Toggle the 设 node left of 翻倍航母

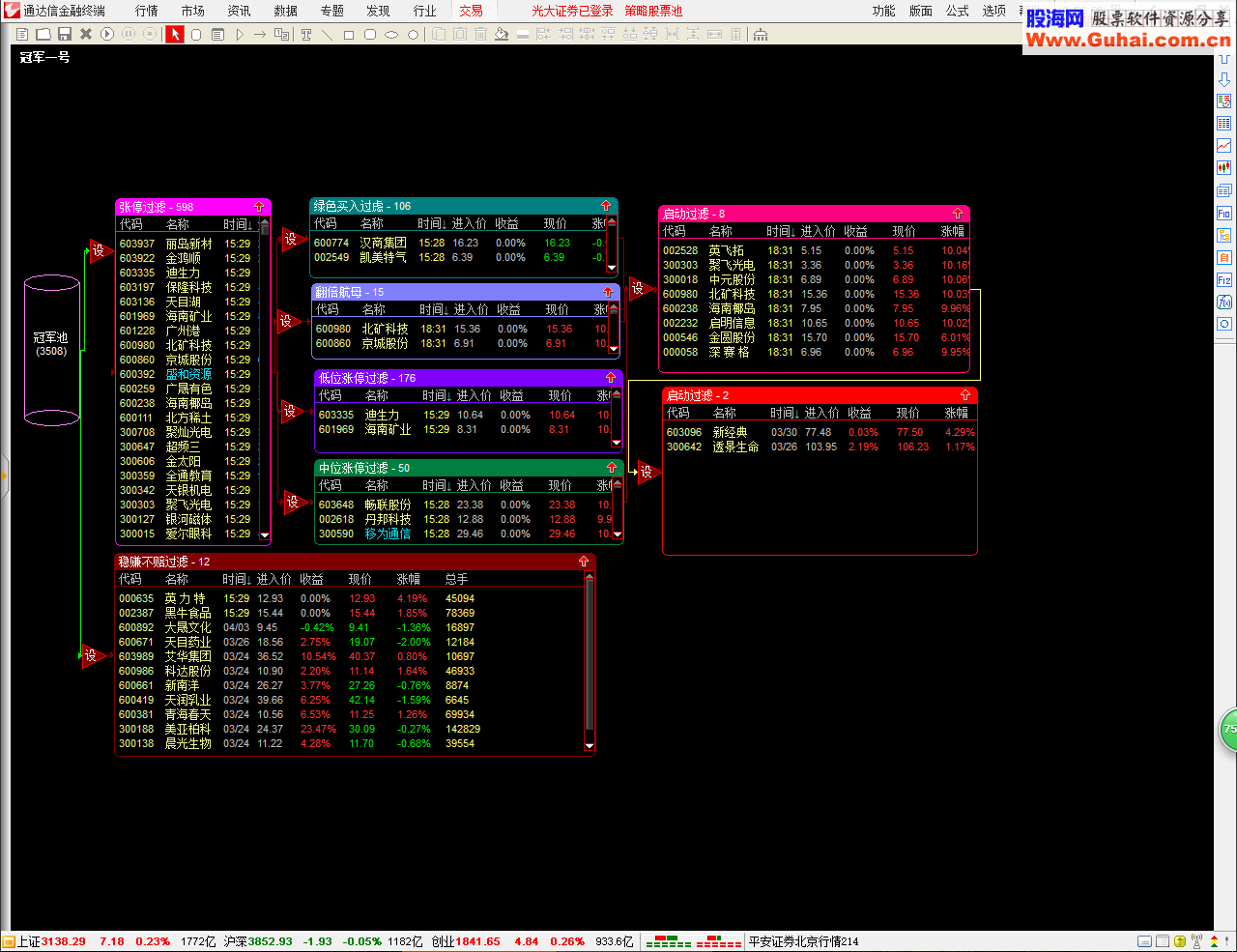pos(288,321)
